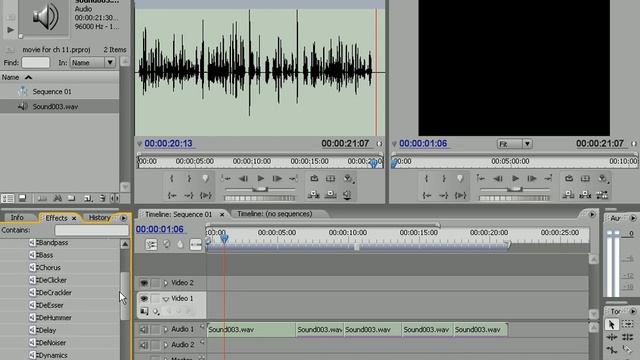This screenshot has height=360, width=640.
Task: Step back one frame in Source monitor
Action: [243, 179]
